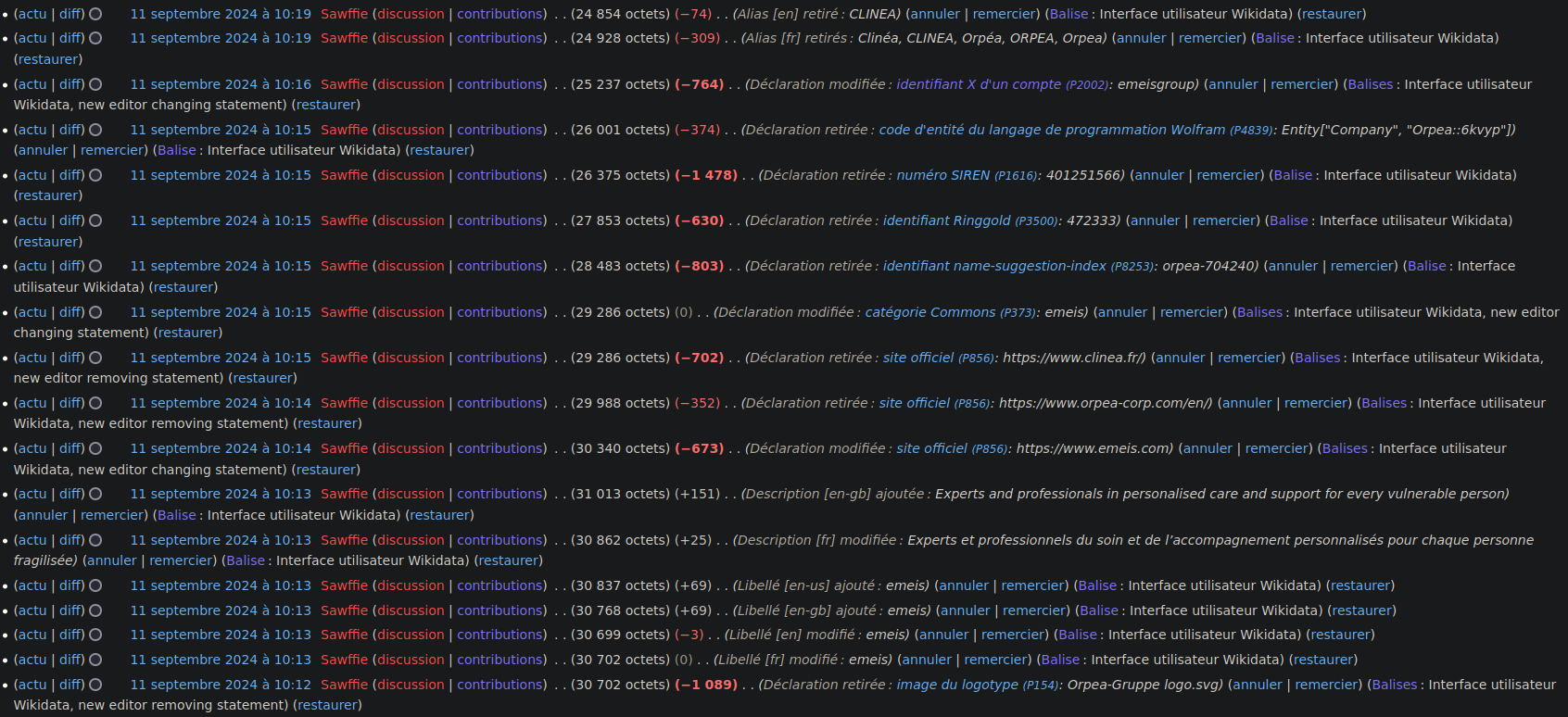Open Sawffie's user page from the 10:12 revision
Viewport: 1568px width, 717px height.
[344, 685]
